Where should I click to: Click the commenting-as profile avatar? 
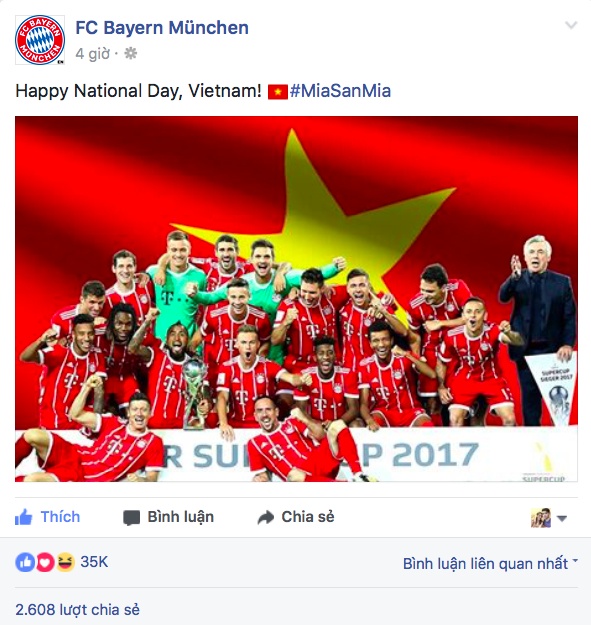(541, 518)
